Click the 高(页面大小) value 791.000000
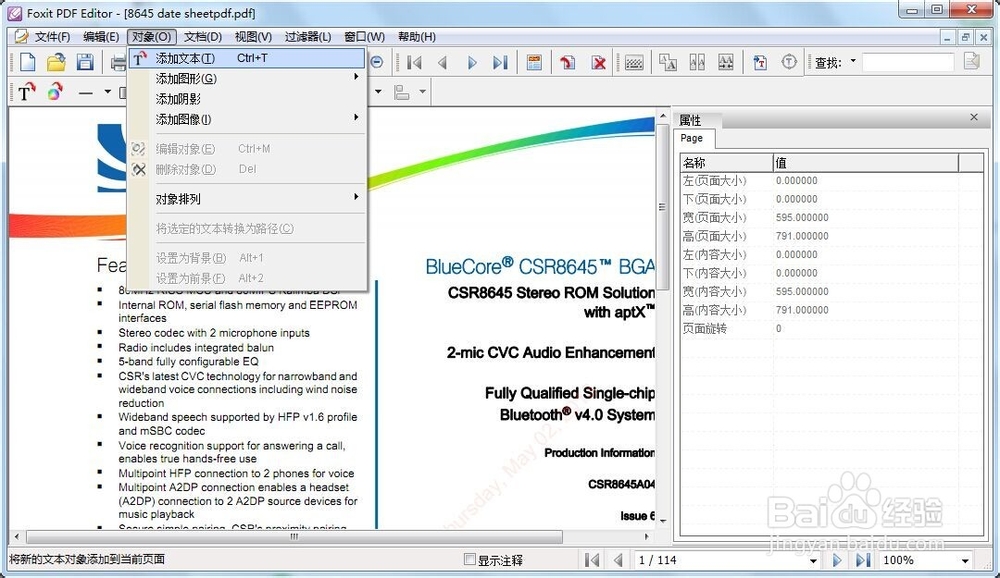Viewport: 1000px width, 578px height. 802,236
